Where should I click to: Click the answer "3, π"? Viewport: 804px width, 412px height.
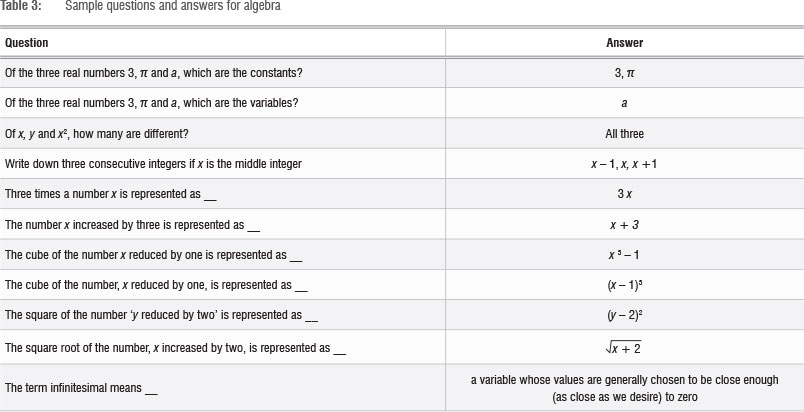click(624, 73)
